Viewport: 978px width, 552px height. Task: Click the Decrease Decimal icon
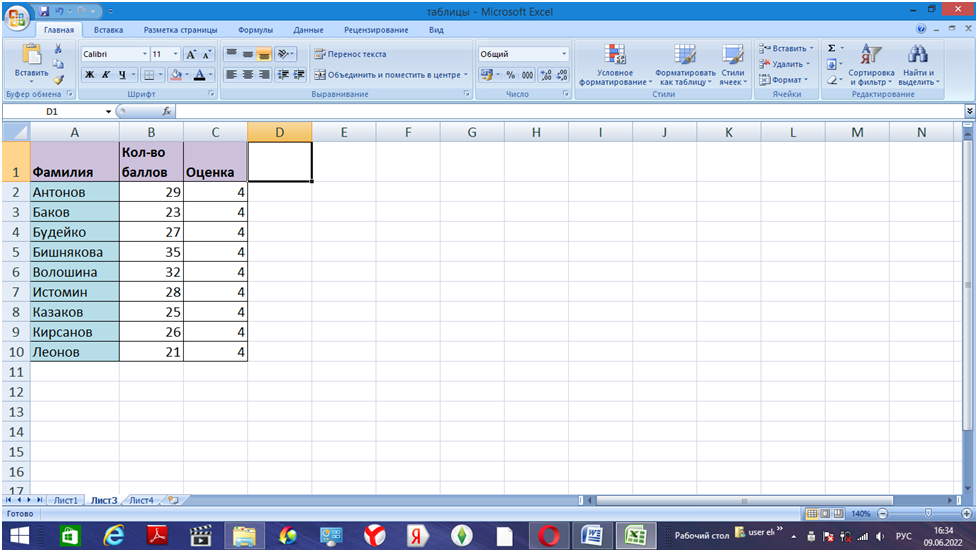(x=562, y=75)
